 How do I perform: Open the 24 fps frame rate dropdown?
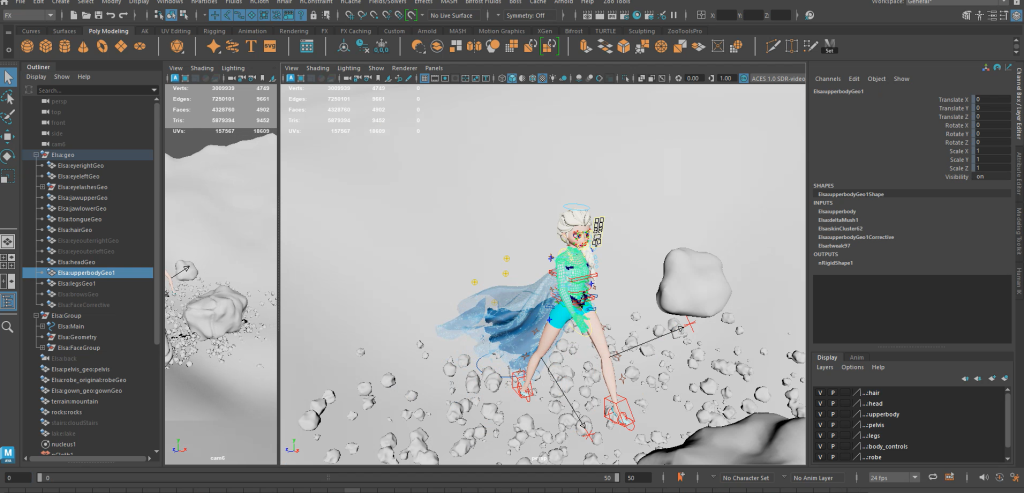click(x=894, y=477)
